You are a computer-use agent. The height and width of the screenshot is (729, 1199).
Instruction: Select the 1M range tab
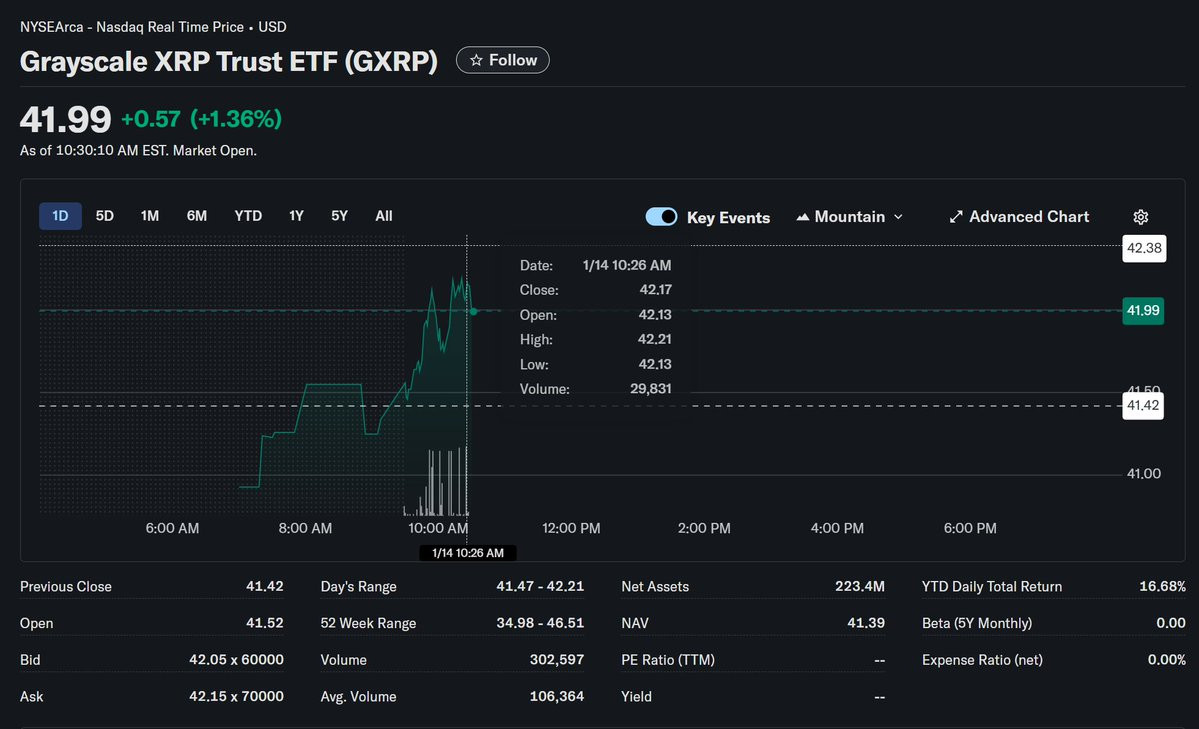click(x=150, y=216)
